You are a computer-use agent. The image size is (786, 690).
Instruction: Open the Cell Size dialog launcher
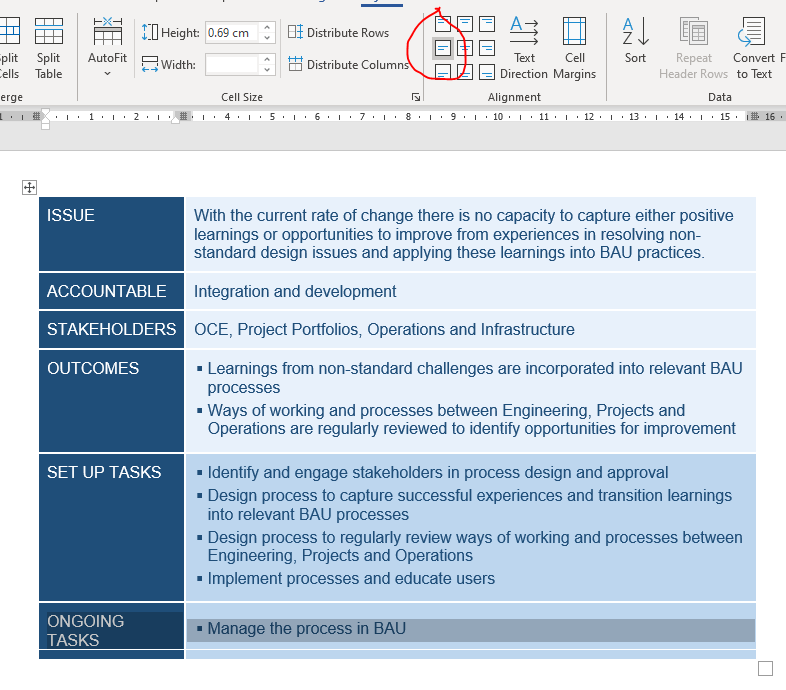click(x=416, y=97)
